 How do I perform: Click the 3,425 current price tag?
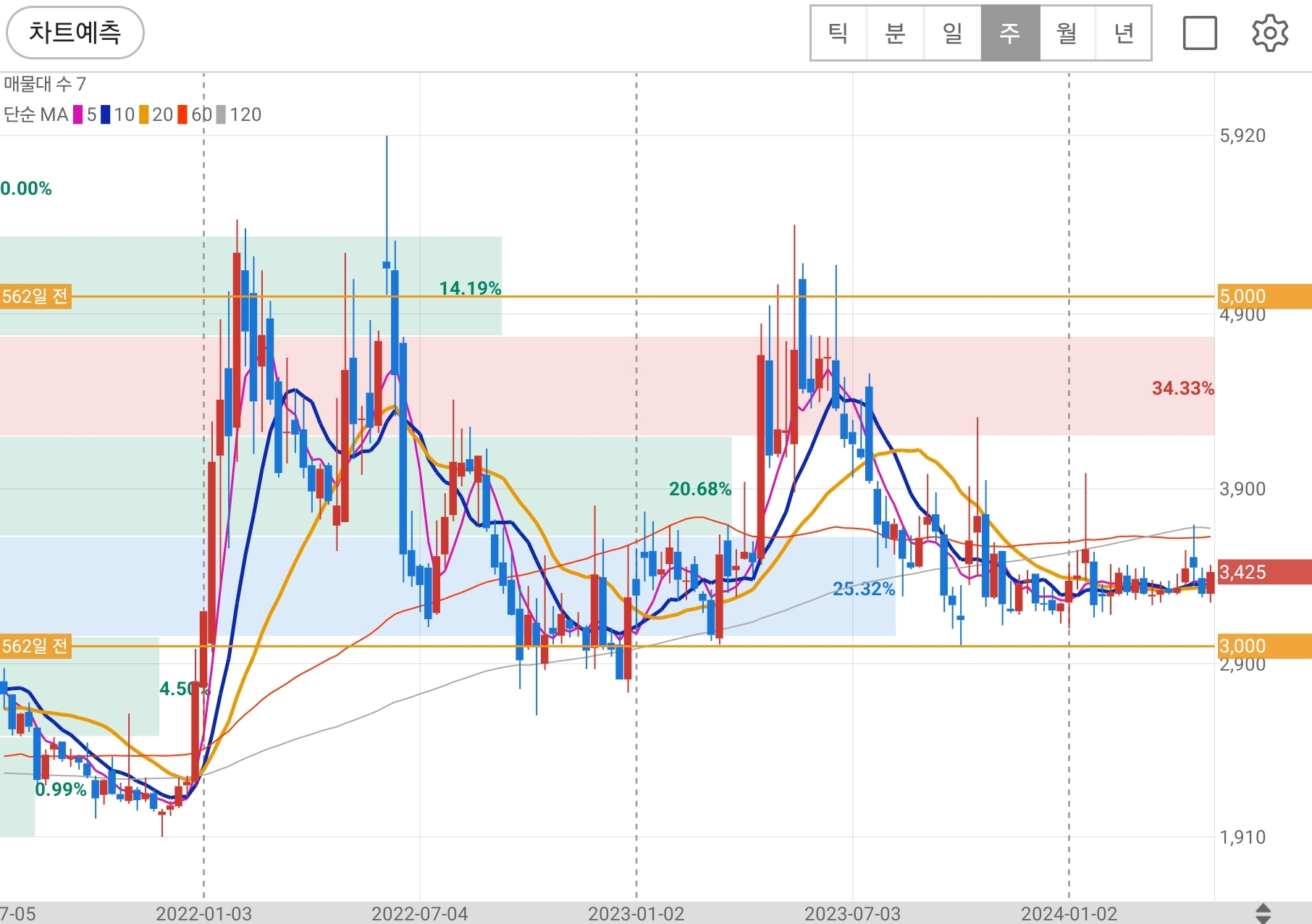[x=1264, y=572]
